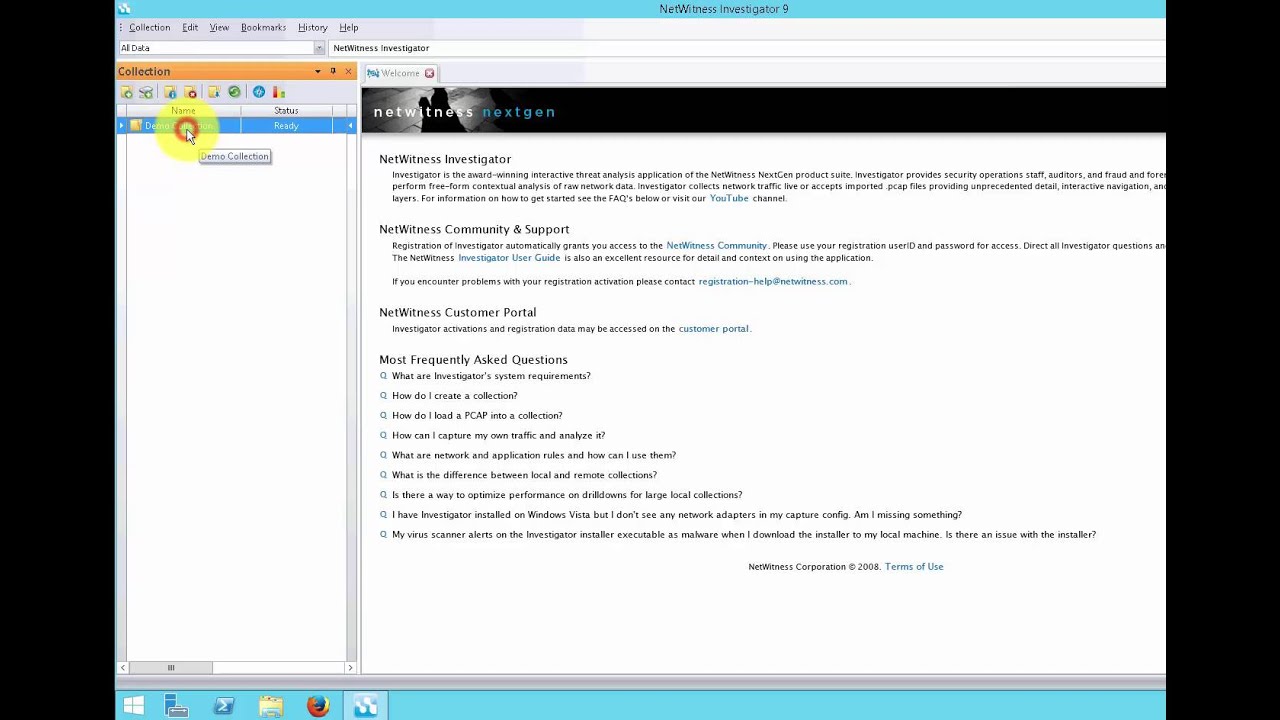Click the New Remote Collection icon
The height and width of the screenshot is (720, 1280).
146,92
